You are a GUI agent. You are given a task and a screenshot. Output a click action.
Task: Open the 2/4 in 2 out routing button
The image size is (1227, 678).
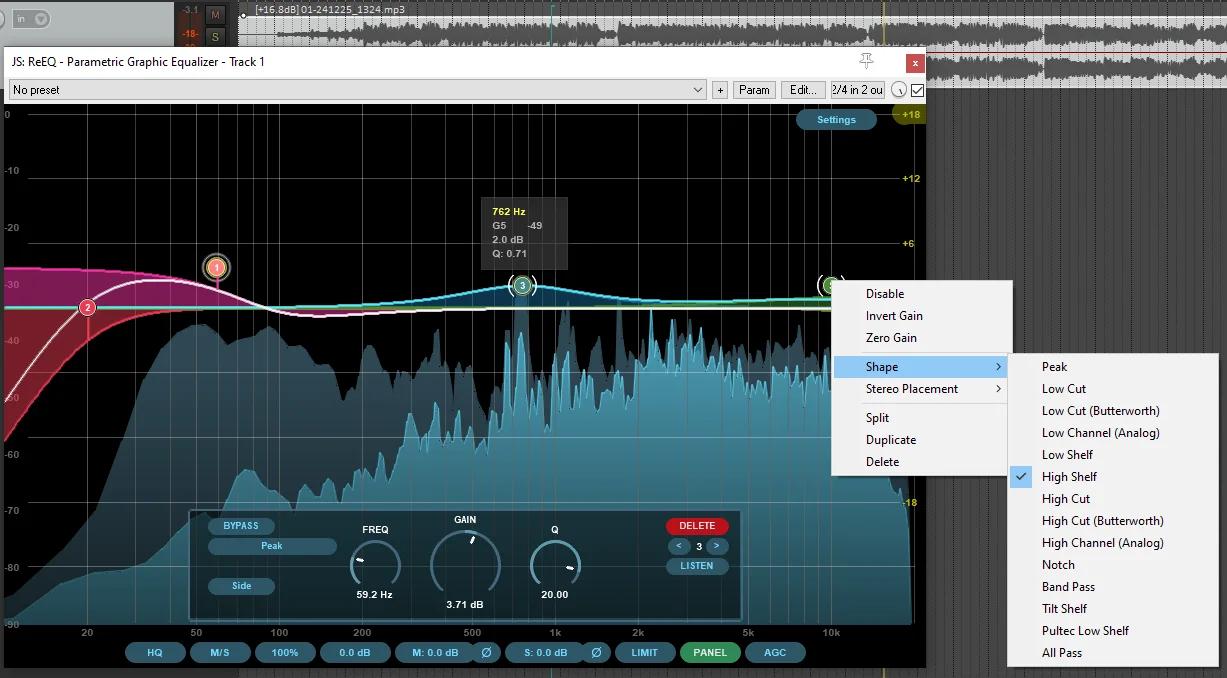[857, 90]
